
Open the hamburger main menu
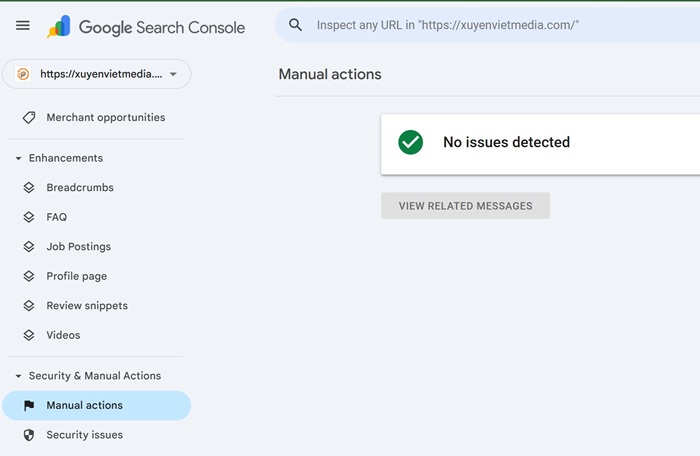click(23, 25)
